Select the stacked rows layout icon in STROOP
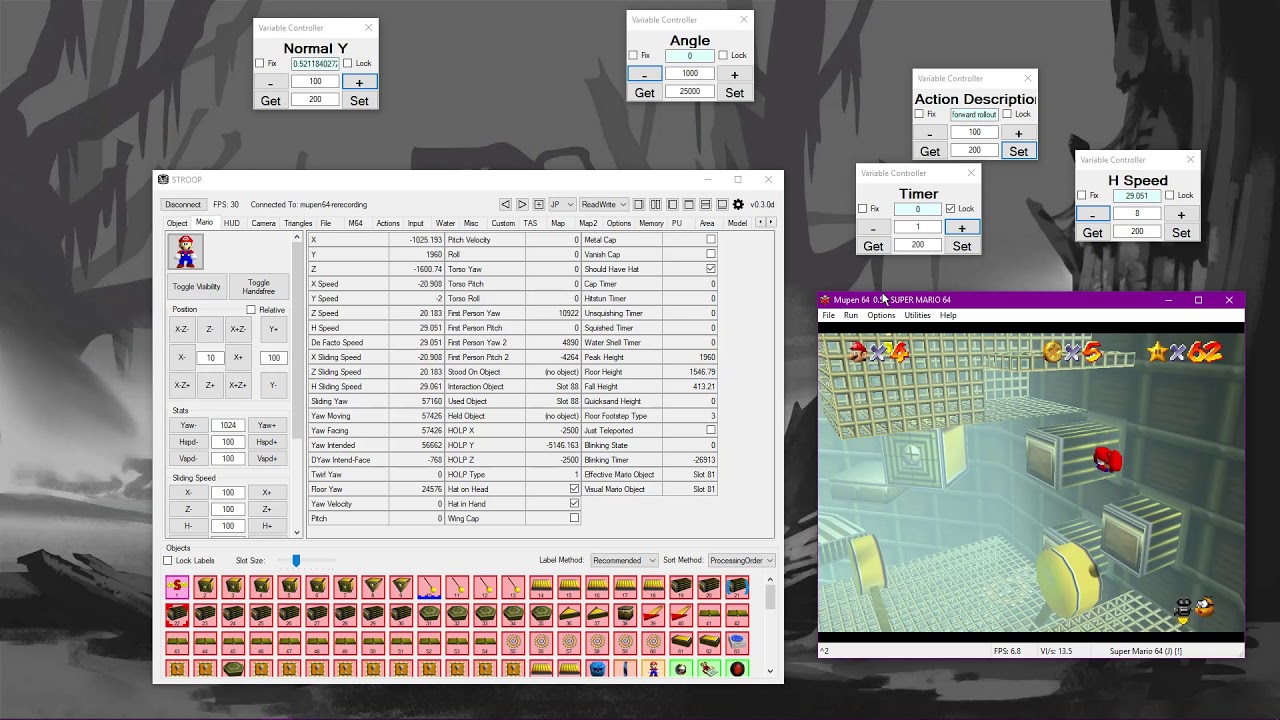 coord(705,204)
